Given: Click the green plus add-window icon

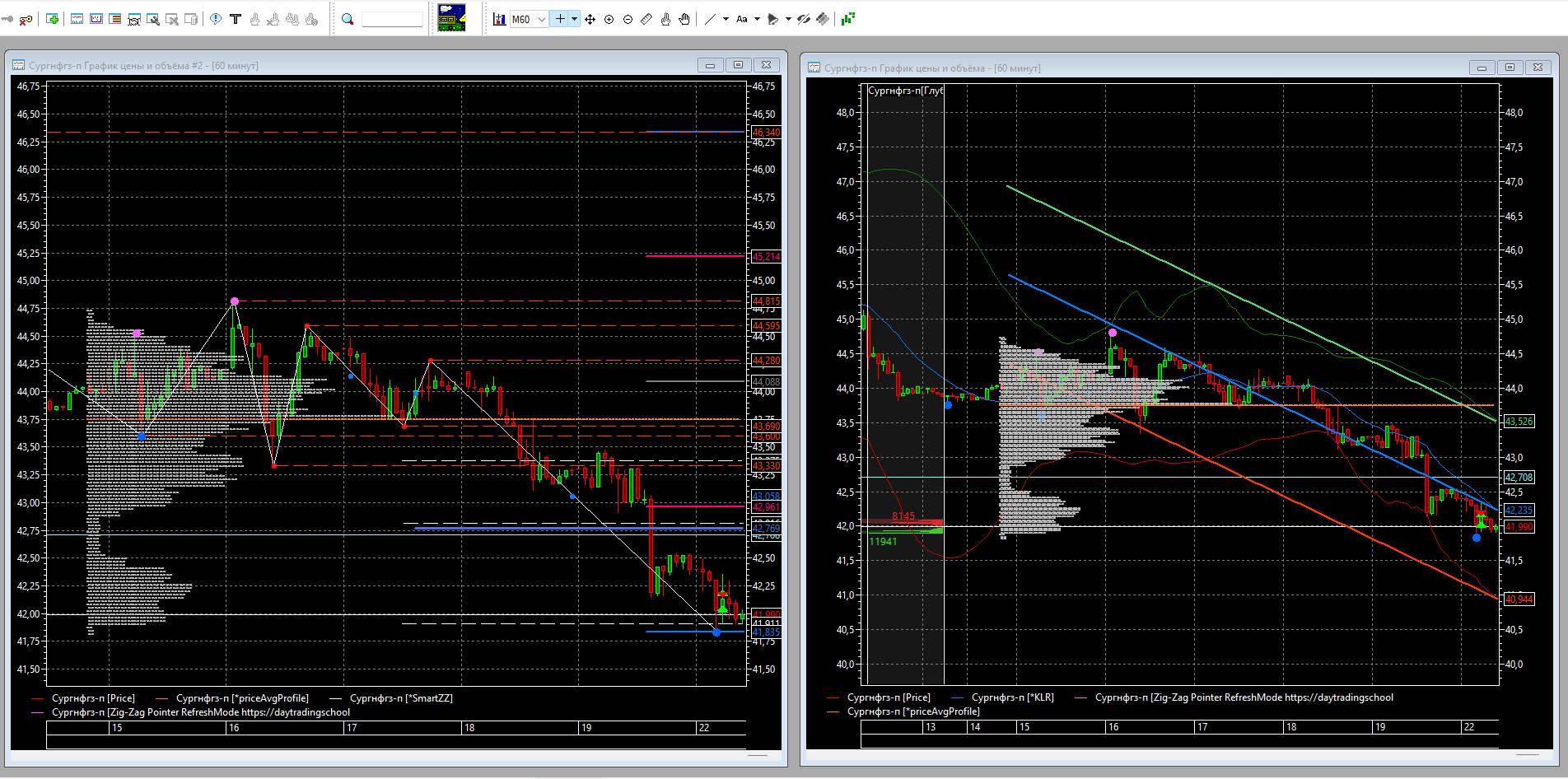Looking at the screenshot, I should coord(53,19).
